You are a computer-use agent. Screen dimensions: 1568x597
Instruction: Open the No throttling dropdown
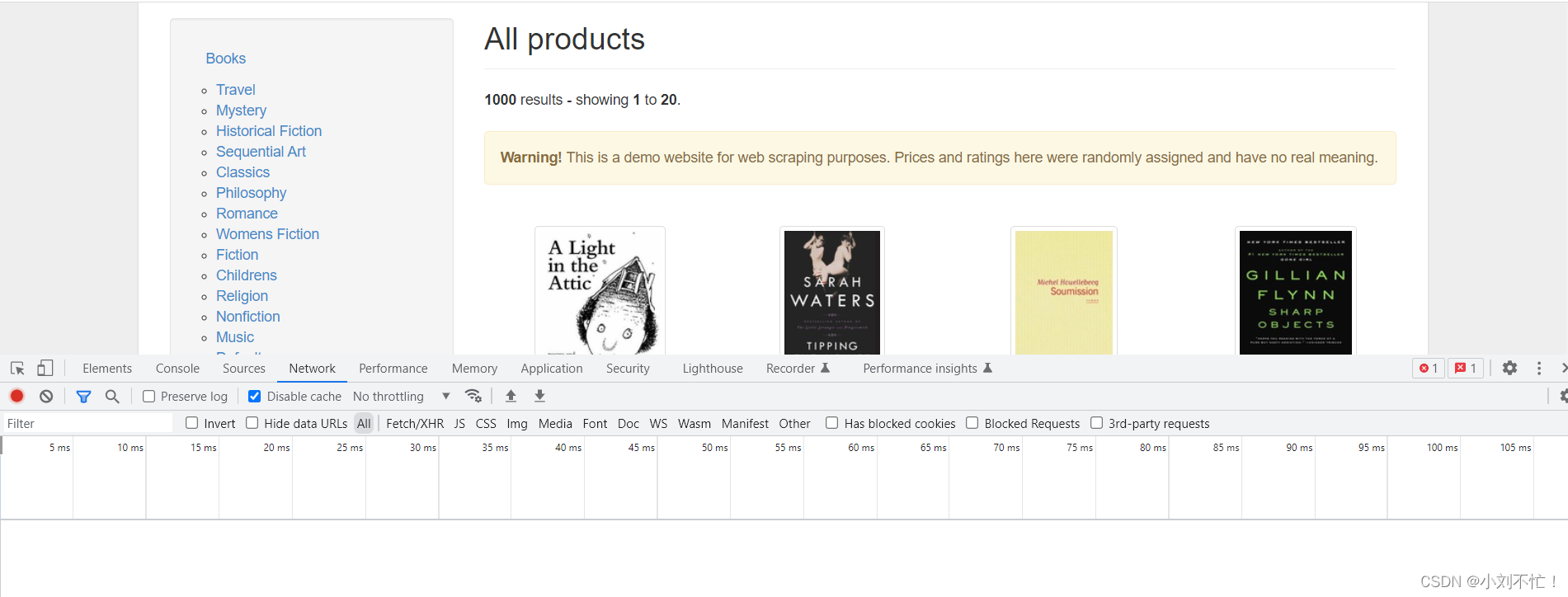(x=402, y=397)
